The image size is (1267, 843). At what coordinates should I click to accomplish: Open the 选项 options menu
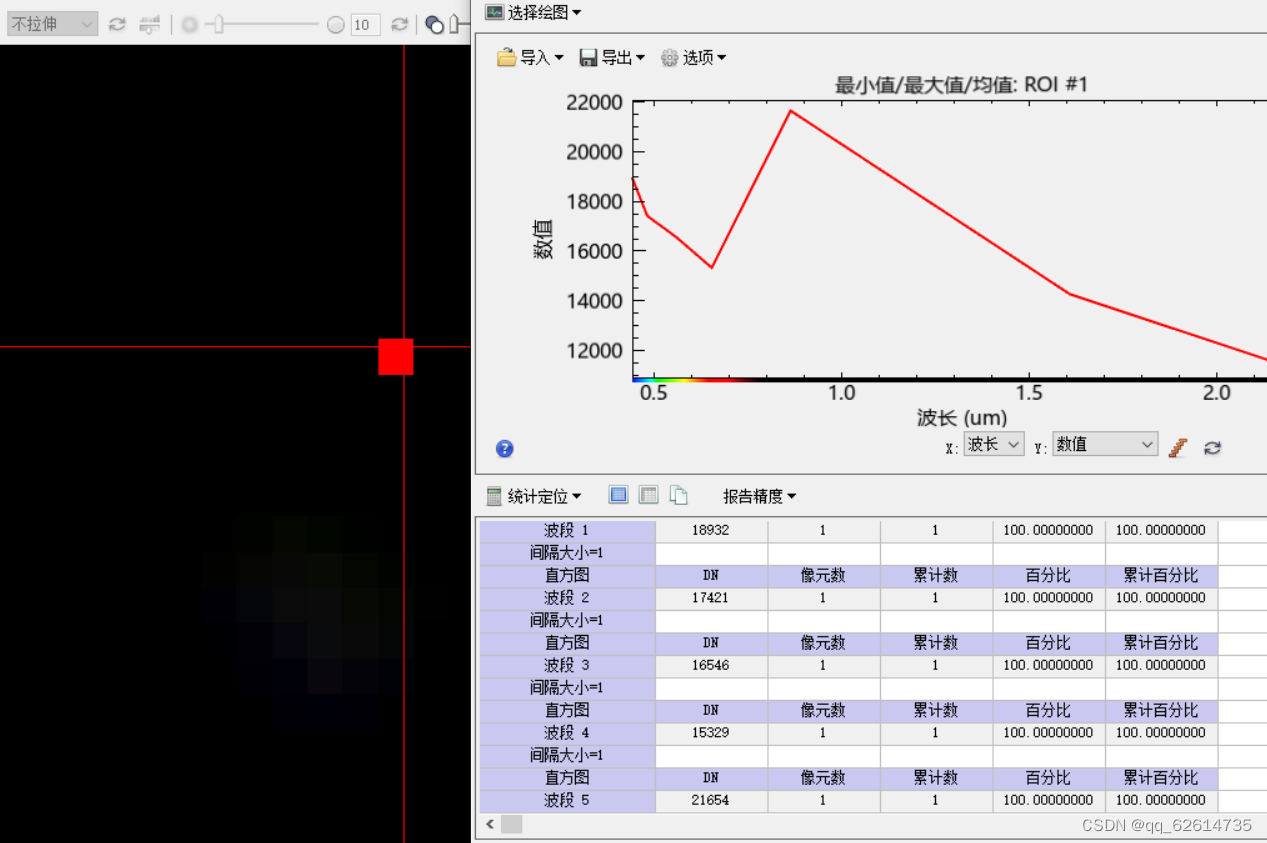pyautogui.click(x=704, y=58)
